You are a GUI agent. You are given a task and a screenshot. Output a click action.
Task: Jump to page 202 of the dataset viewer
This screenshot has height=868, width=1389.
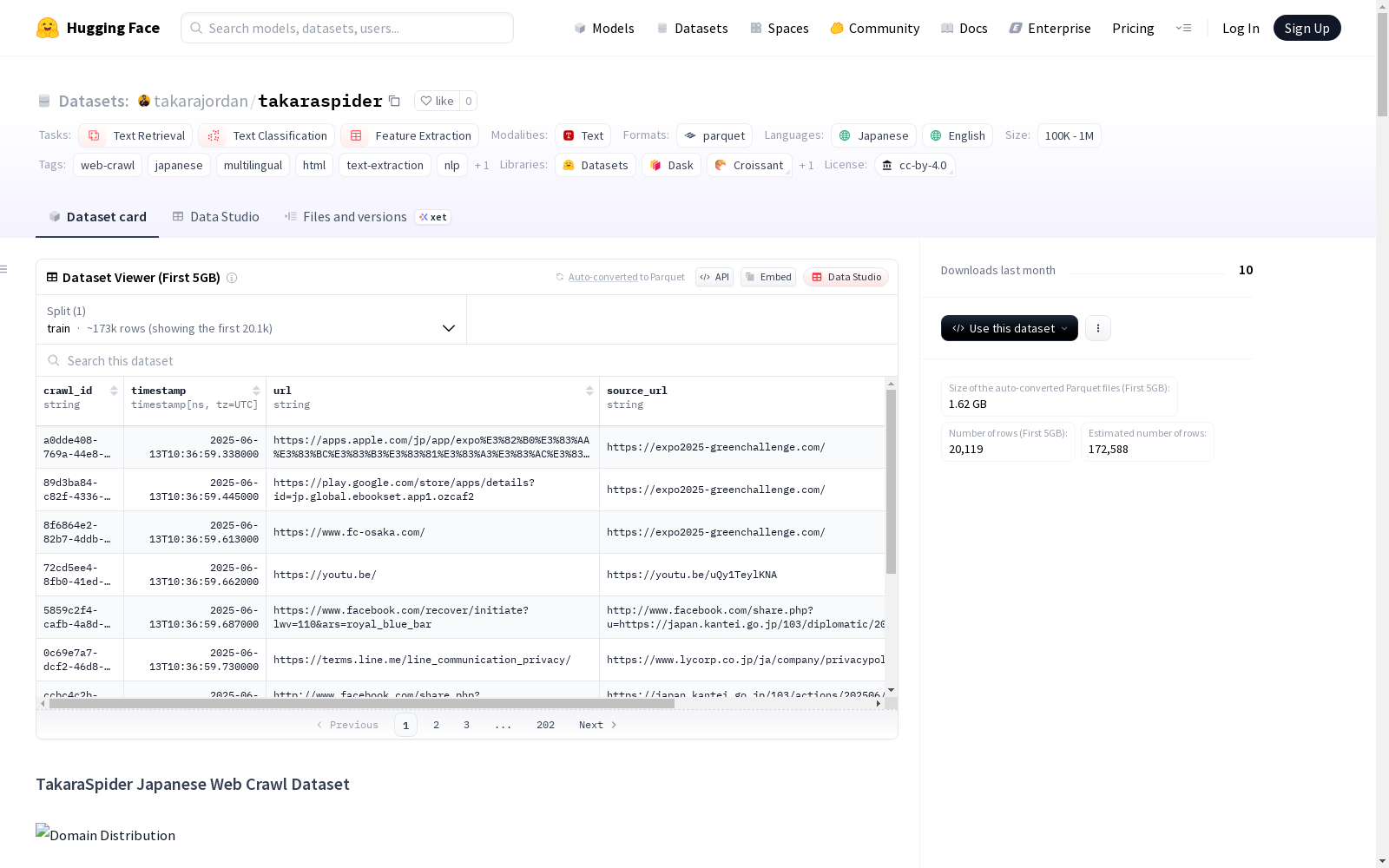(545, 725)
